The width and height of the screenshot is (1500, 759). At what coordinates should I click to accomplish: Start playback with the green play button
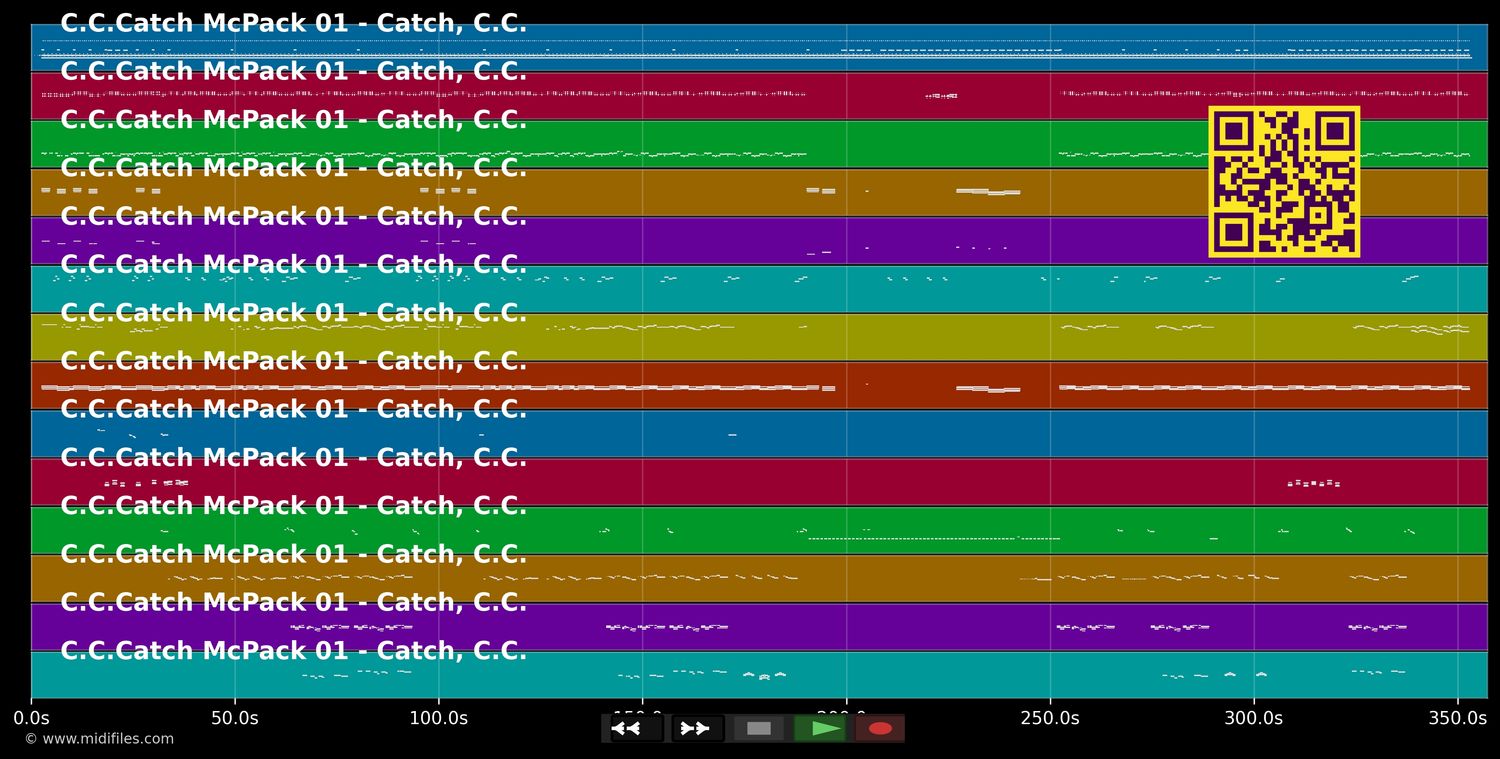click(820, 728)
